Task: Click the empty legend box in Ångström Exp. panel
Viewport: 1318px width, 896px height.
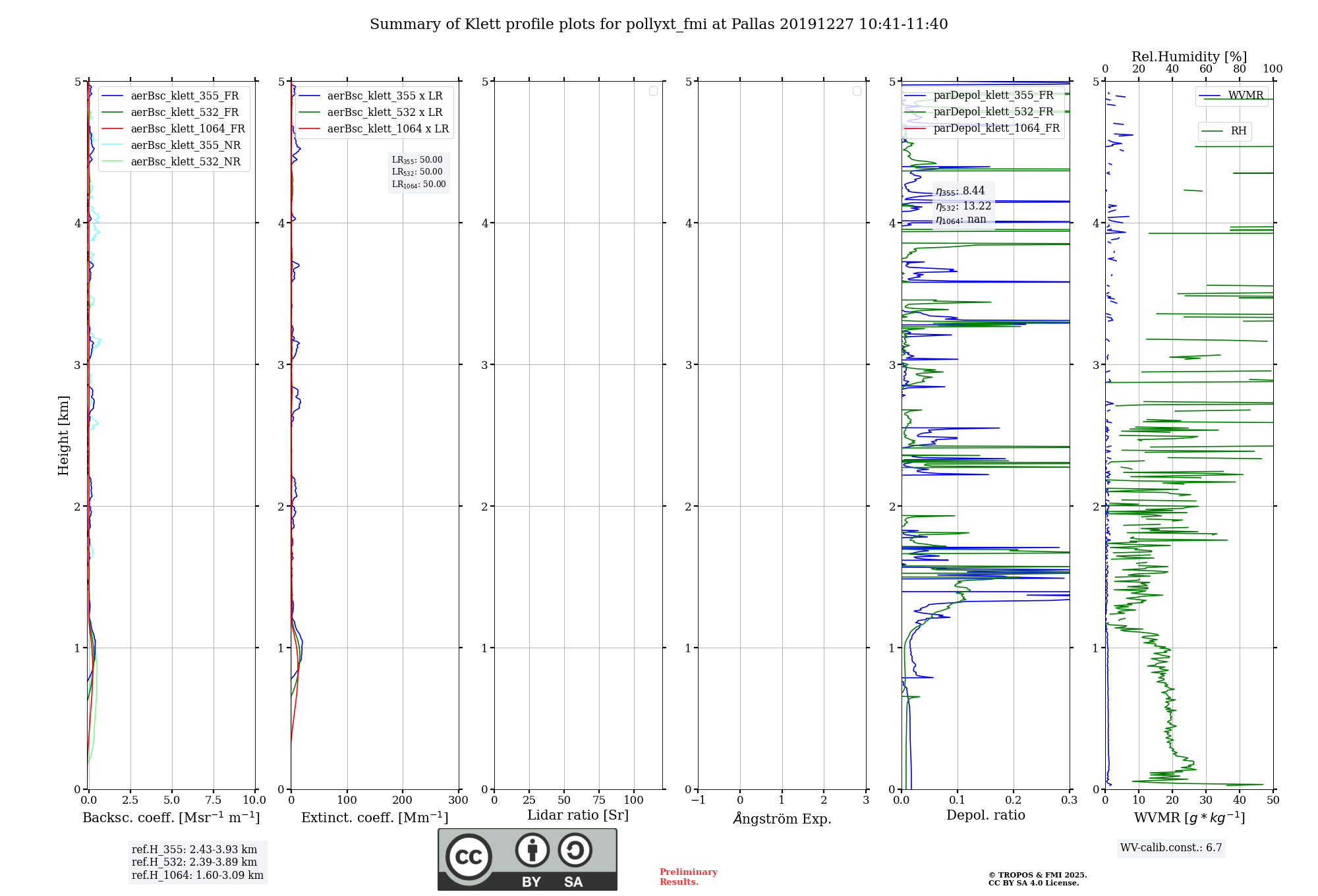Action: 857,91
